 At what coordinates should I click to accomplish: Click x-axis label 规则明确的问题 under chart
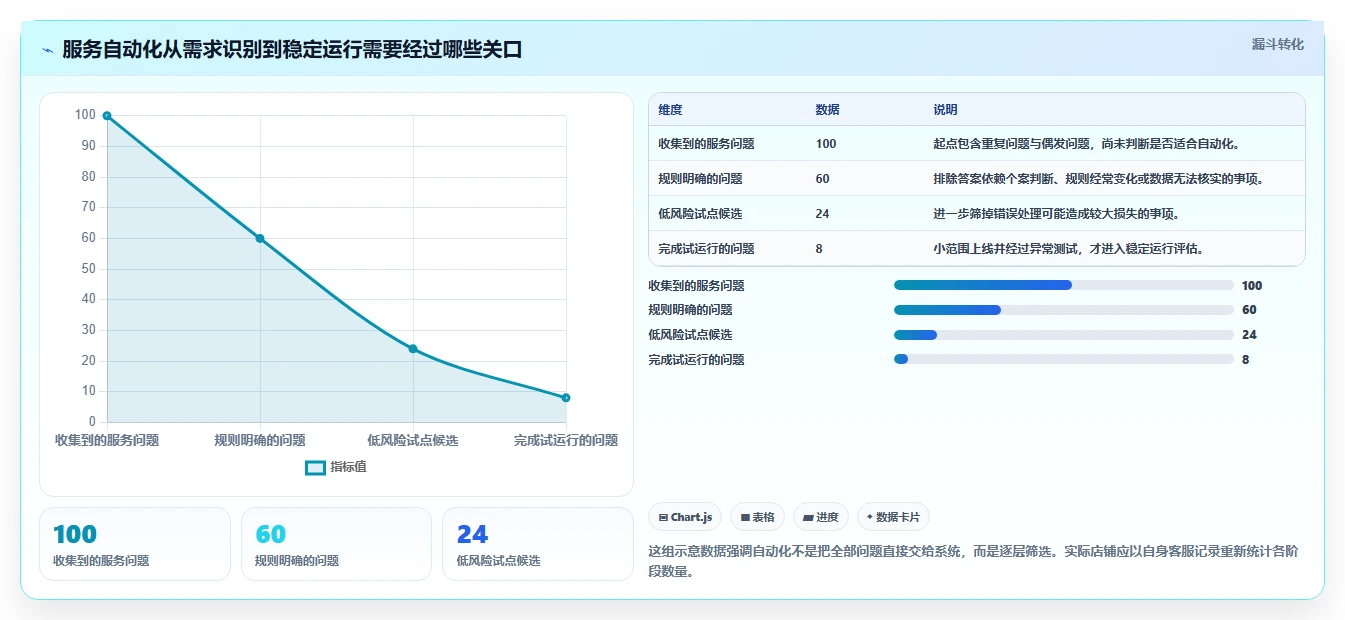260,440
